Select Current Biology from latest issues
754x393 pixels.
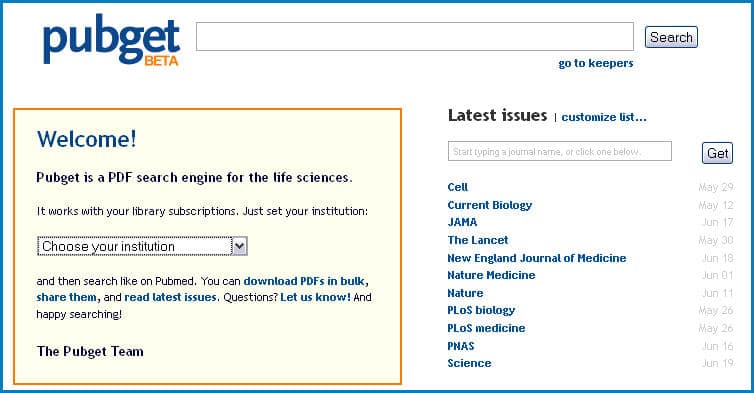pyautogui.click(x=490, y=205)
